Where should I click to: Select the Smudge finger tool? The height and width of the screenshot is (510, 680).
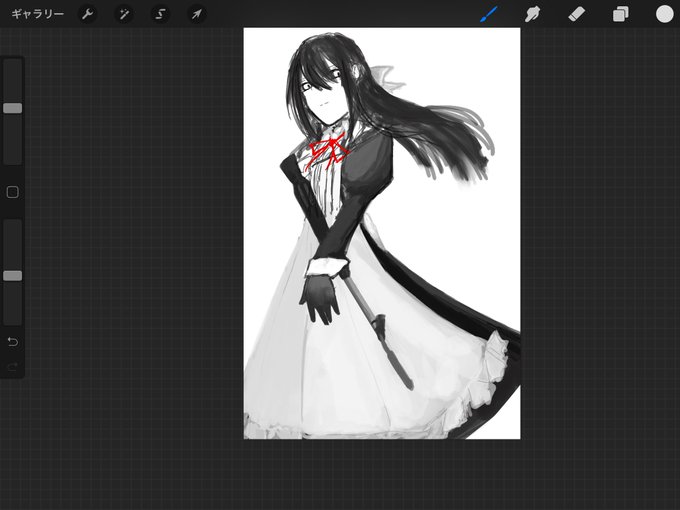click(x=533, y=14)
